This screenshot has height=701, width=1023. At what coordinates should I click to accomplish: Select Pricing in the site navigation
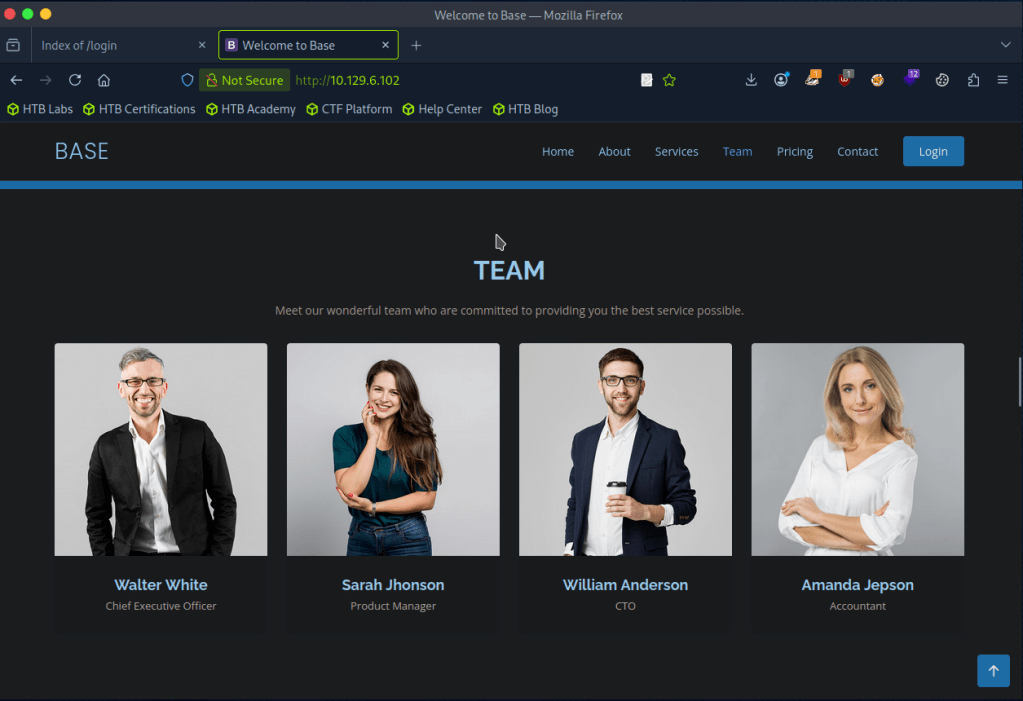794,152
